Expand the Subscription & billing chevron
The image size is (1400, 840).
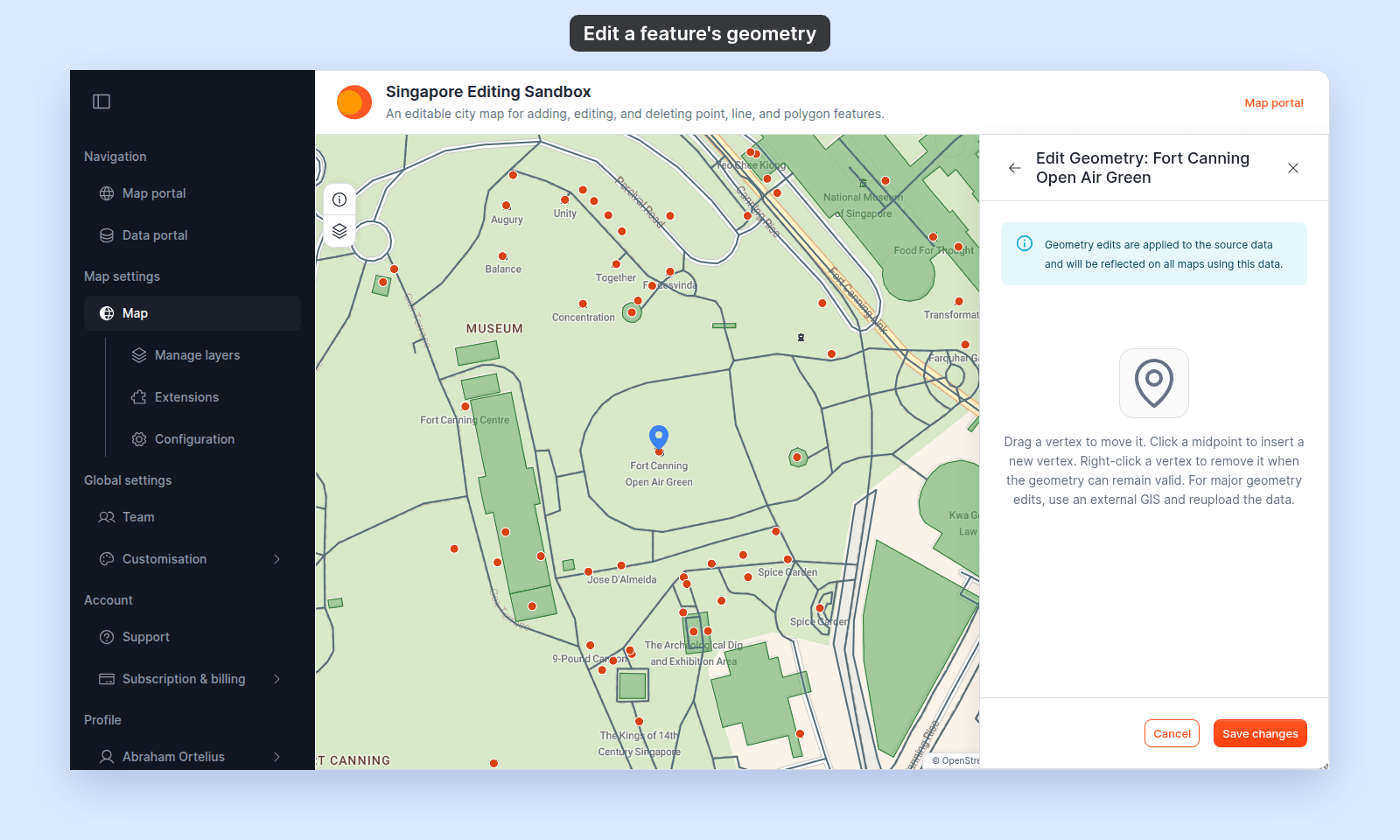click(x=276, y=679)
